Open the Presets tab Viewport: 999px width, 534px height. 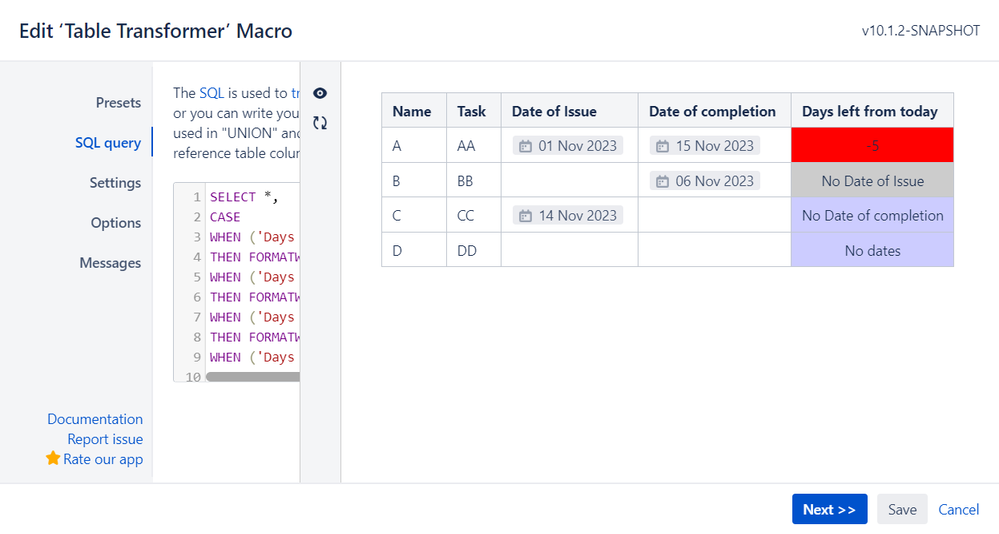118,103
